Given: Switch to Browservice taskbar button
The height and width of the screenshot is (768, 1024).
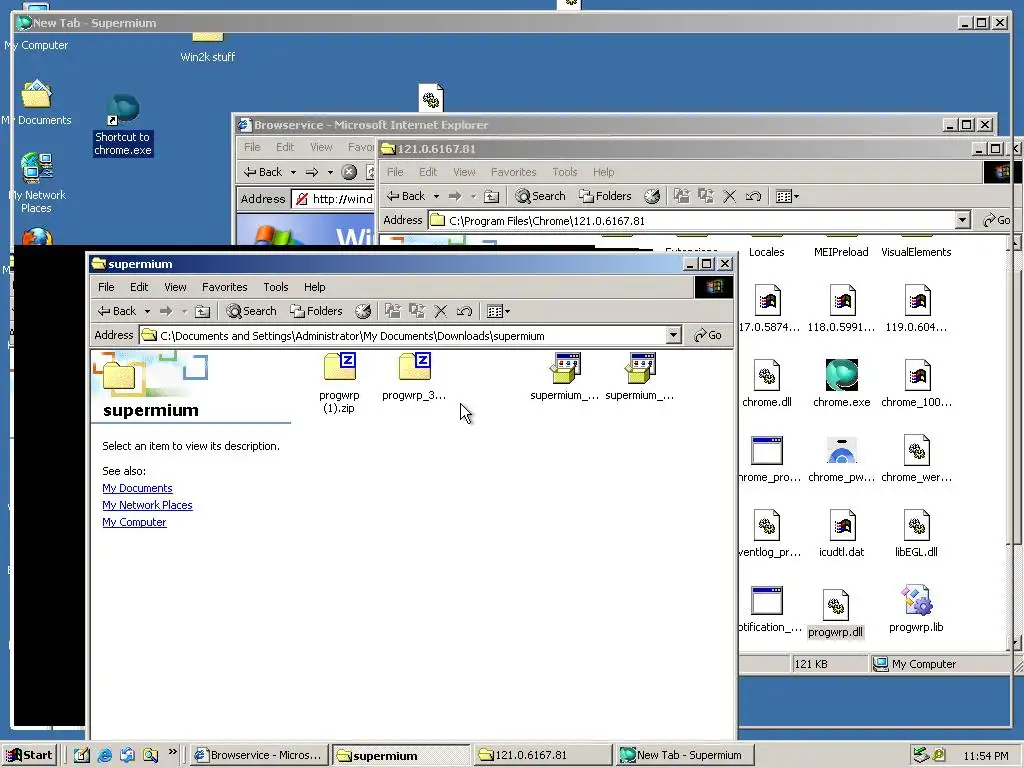Looking at the screenshot, I should point(259,755).
